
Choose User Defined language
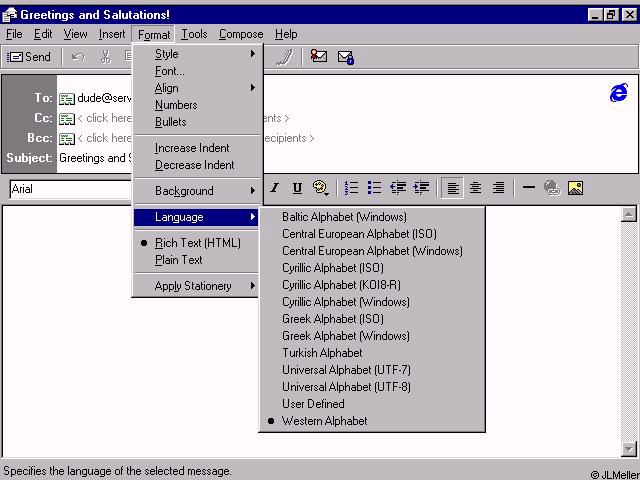point(372,404)
